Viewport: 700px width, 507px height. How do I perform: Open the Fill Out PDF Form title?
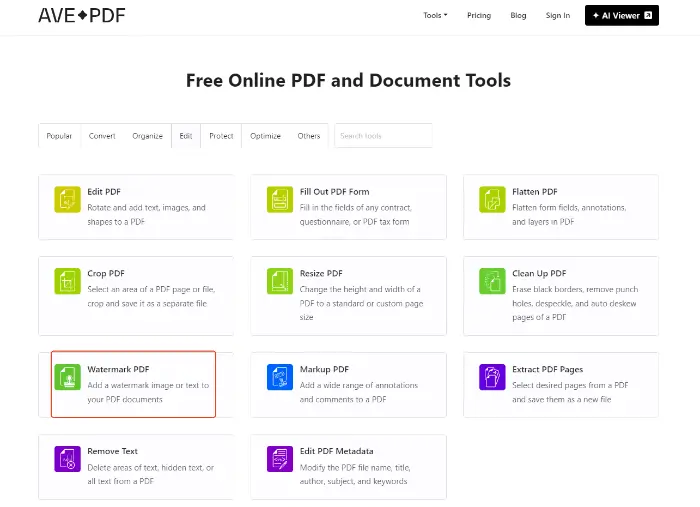pyautogui.click(x=334, y=192)
